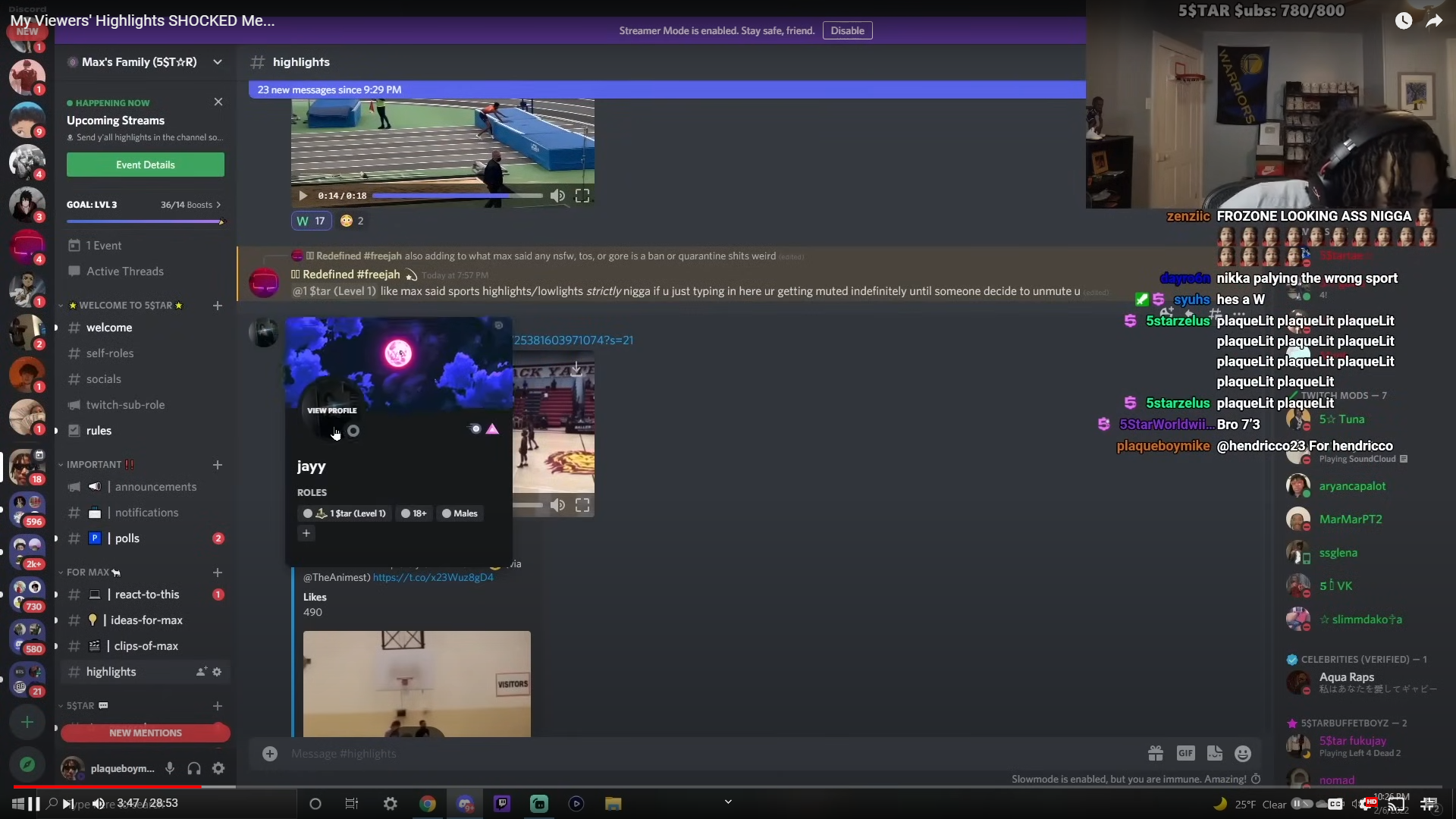The width and height of the screenshot is (1456, 819).
Task: Download the basketball video attachment
Action: click(576, 369)
